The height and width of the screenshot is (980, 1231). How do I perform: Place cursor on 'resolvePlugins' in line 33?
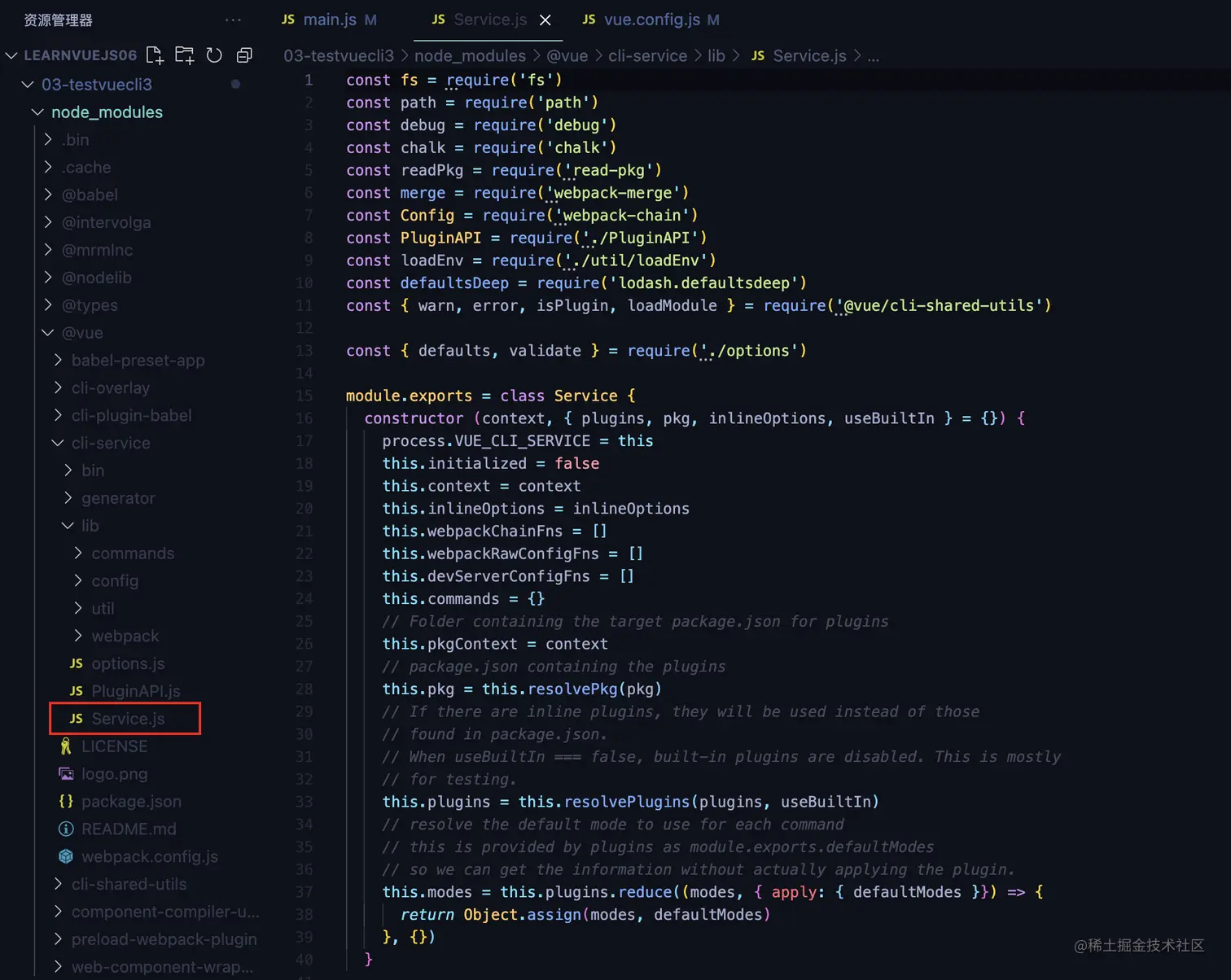pyautogui.click(x=627, y=802)
